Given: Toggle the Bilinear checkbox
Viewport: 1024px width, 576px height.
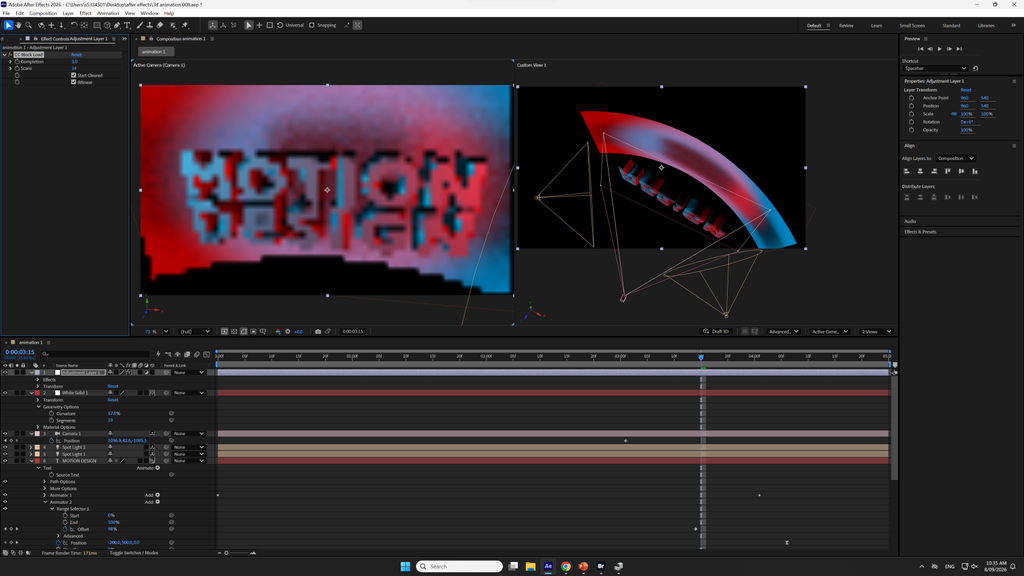Looking at the screenshot, I should (73, 82).
